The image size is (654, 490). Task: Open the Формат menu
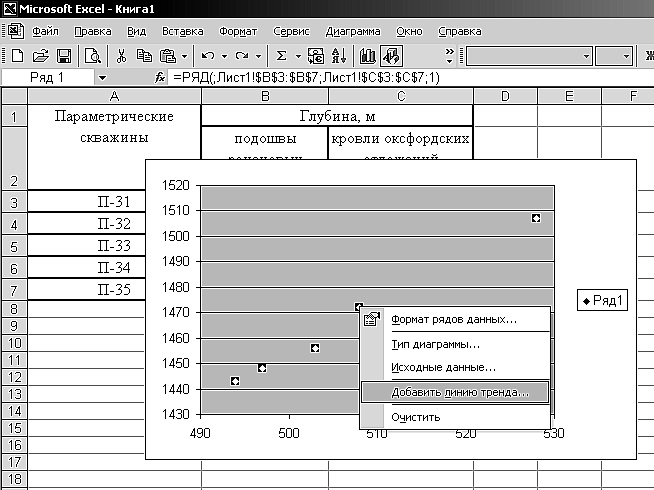(x=238, y=31)
